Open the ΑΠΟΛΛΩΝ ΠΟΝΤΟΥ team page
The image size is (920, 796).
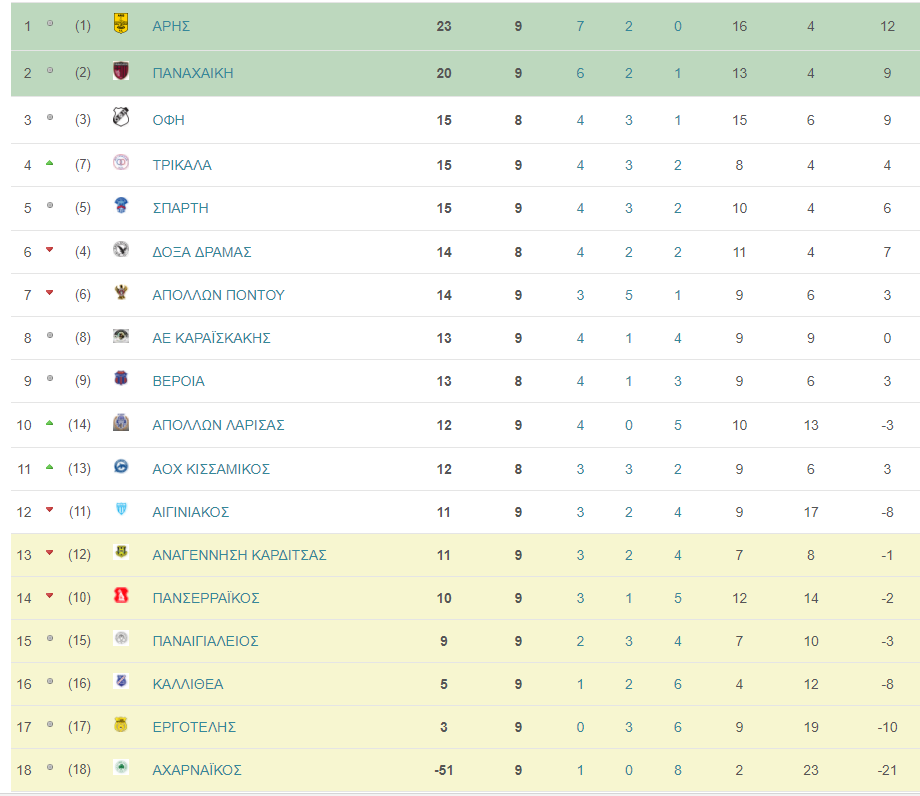[218, 295]
